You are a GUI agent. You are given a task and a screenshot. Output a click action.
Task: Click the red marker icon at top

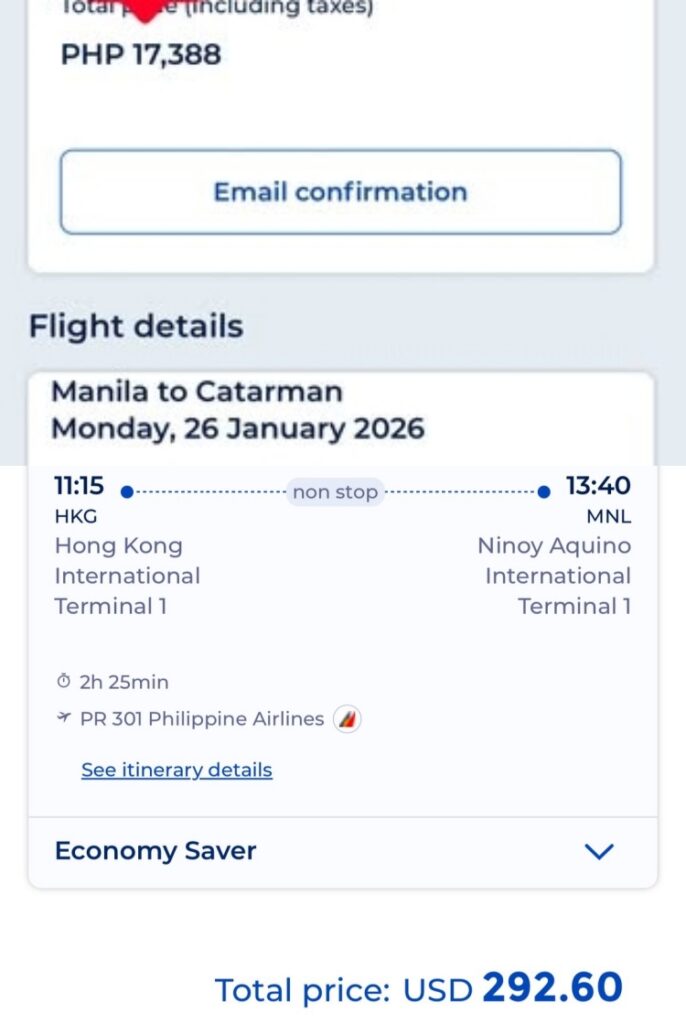(x=146, y=10)
